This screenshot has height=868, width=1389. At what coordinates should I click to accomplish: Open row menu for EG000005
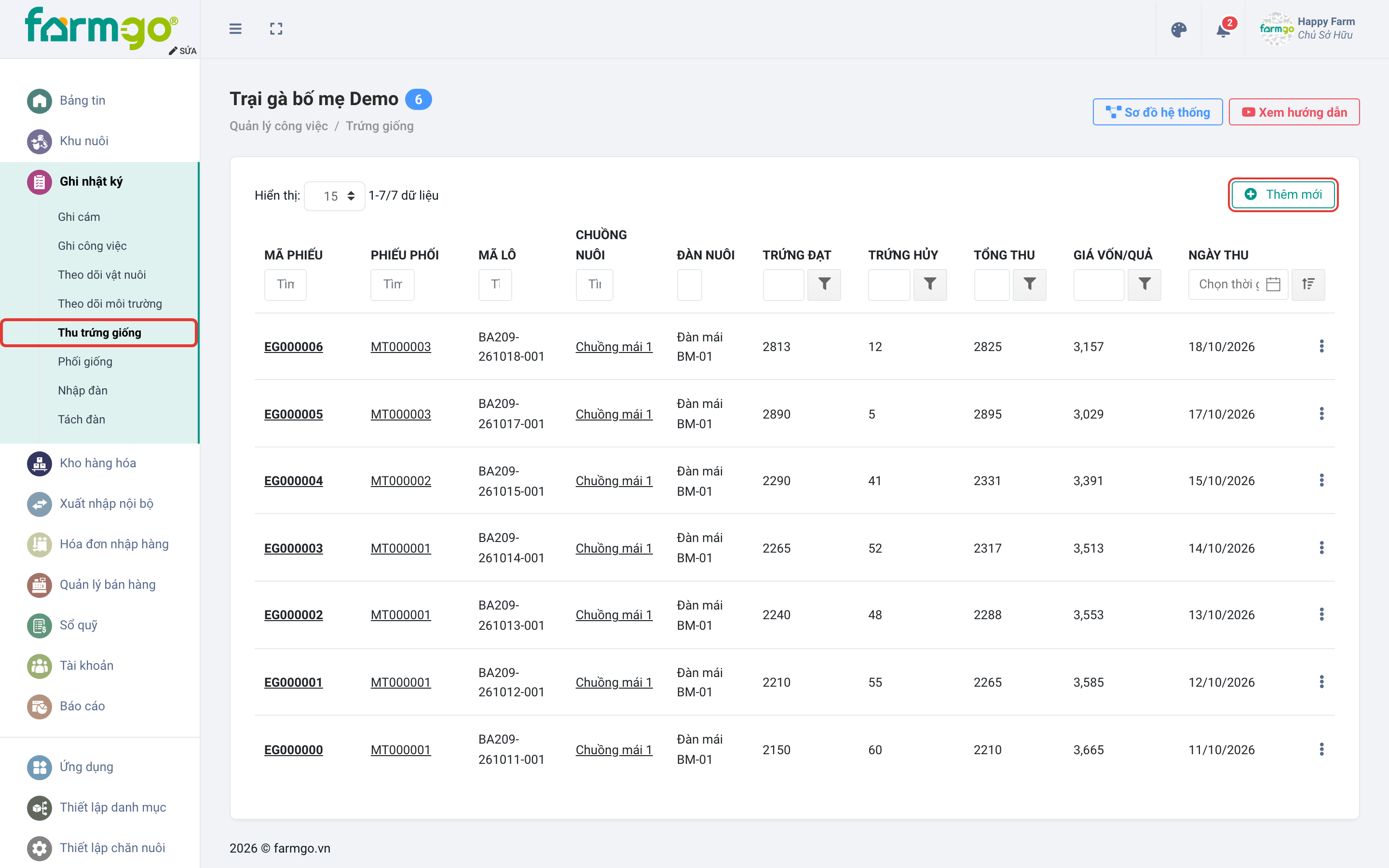(1321, 414)
